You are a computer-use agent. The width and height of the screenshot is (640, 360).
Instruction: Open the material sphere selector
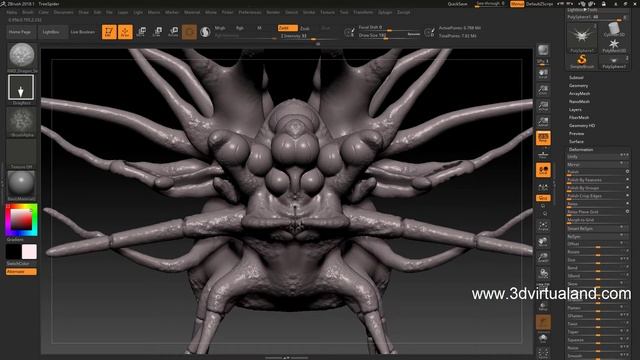pyautogui.click(x=21, y=184)
